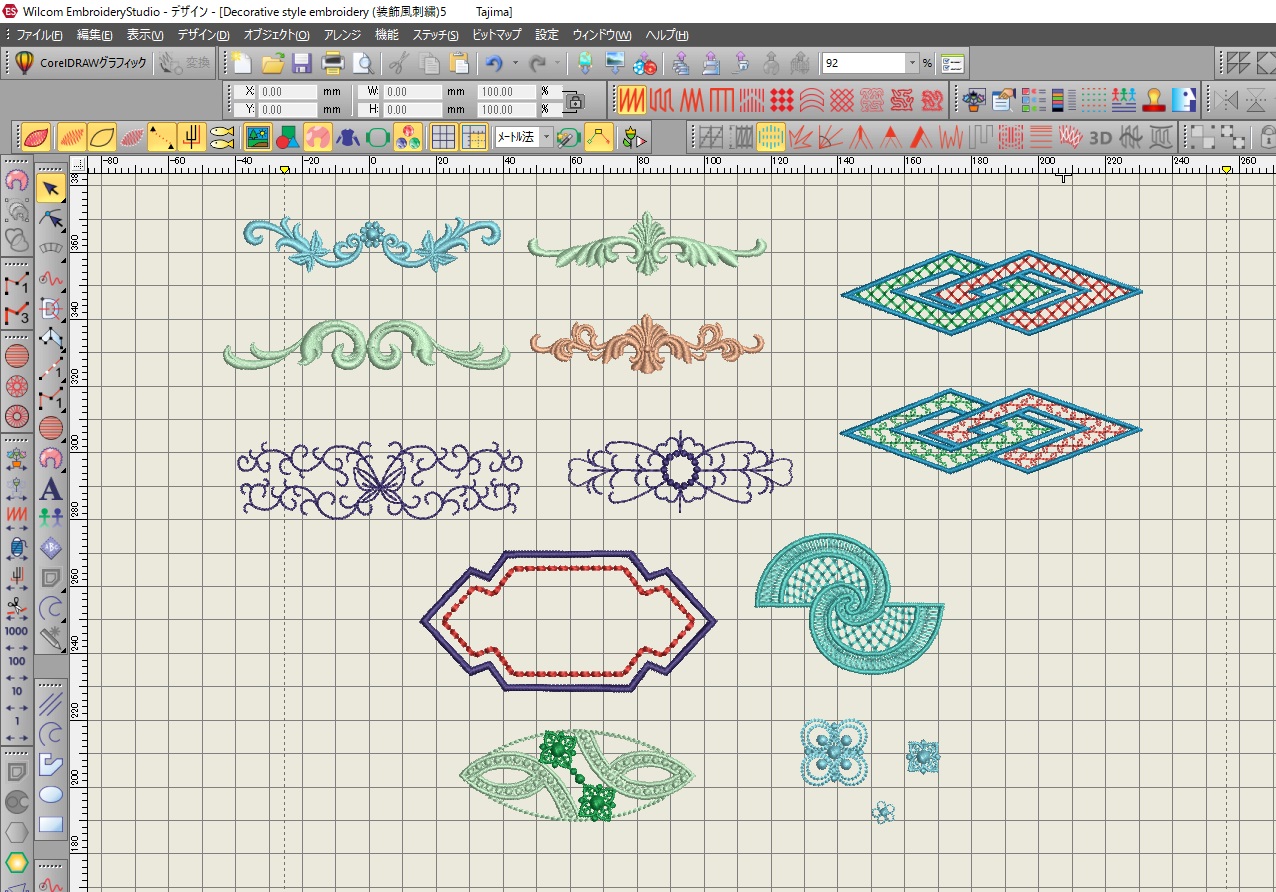Screen dimensions: 1276x892
Task: Click the W width field
Action: tap(412, 91)
